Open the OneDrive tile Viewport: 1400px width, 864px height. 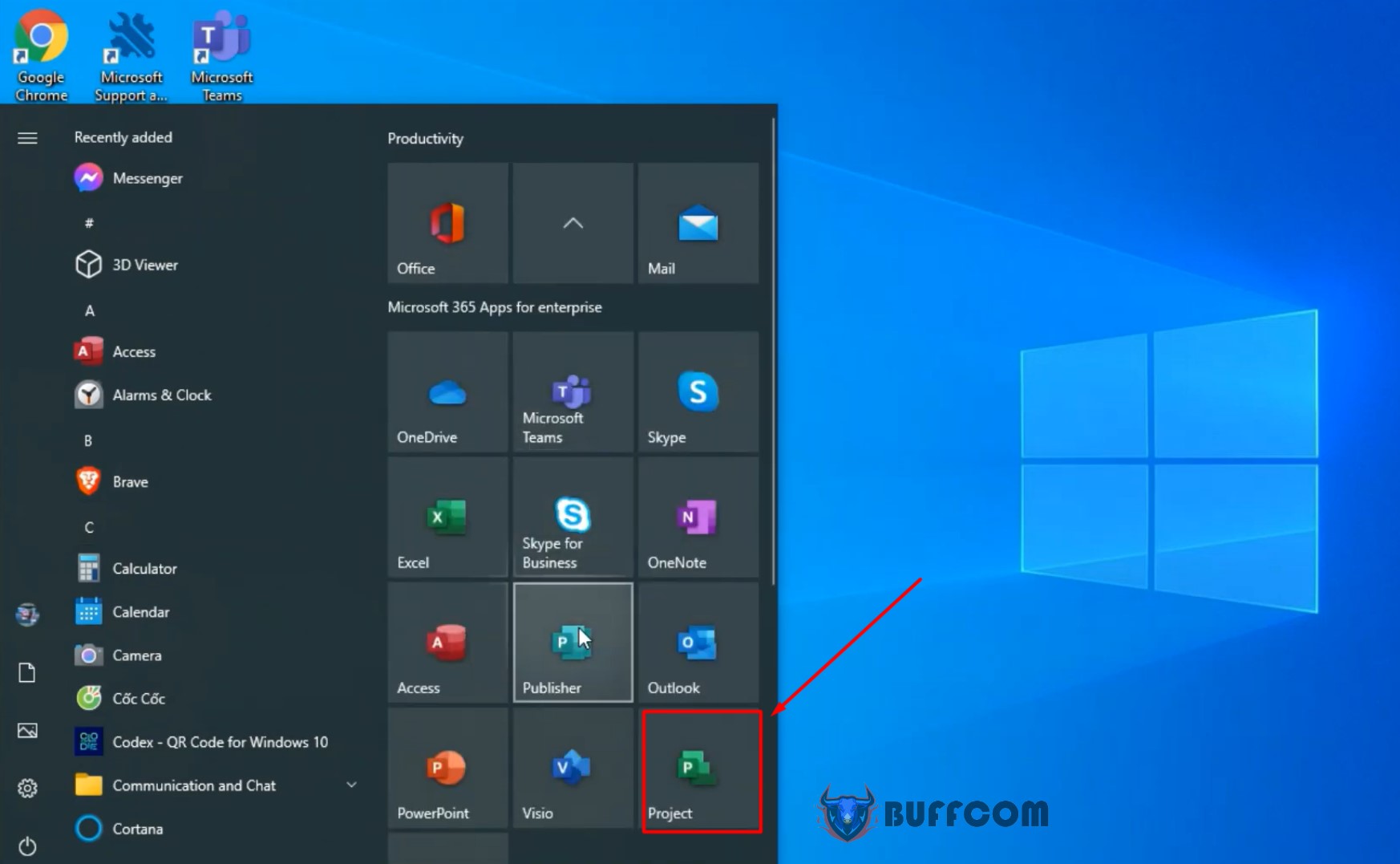[x=447, y=392]
